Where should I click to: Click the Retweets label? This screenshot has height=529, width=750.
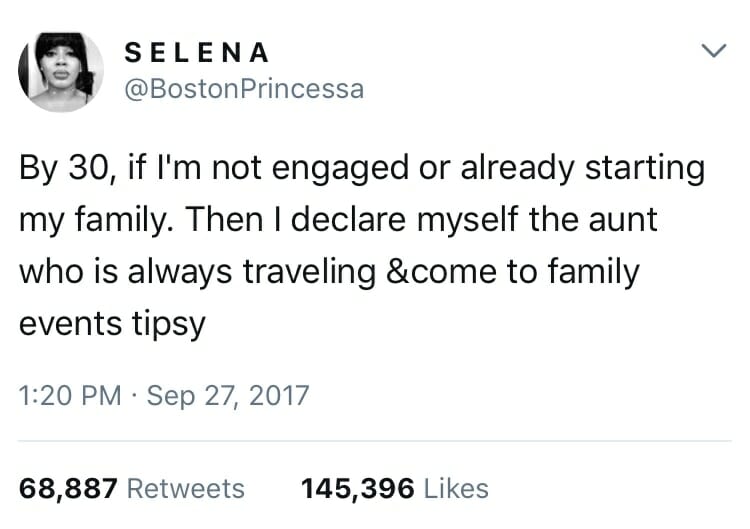click(x=187, y=488)
